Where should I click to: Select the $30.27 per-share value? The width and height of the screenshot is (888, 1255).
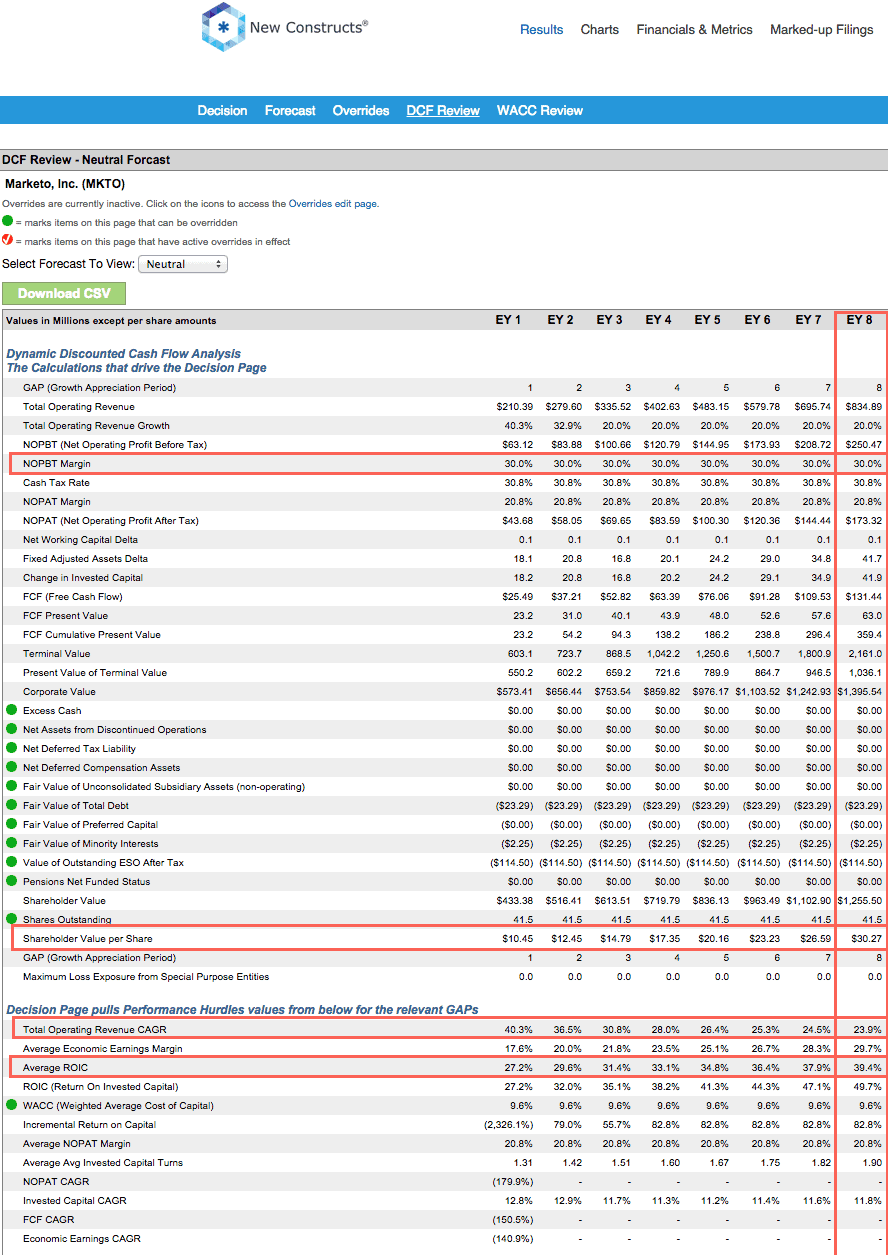tap(867, 939)
